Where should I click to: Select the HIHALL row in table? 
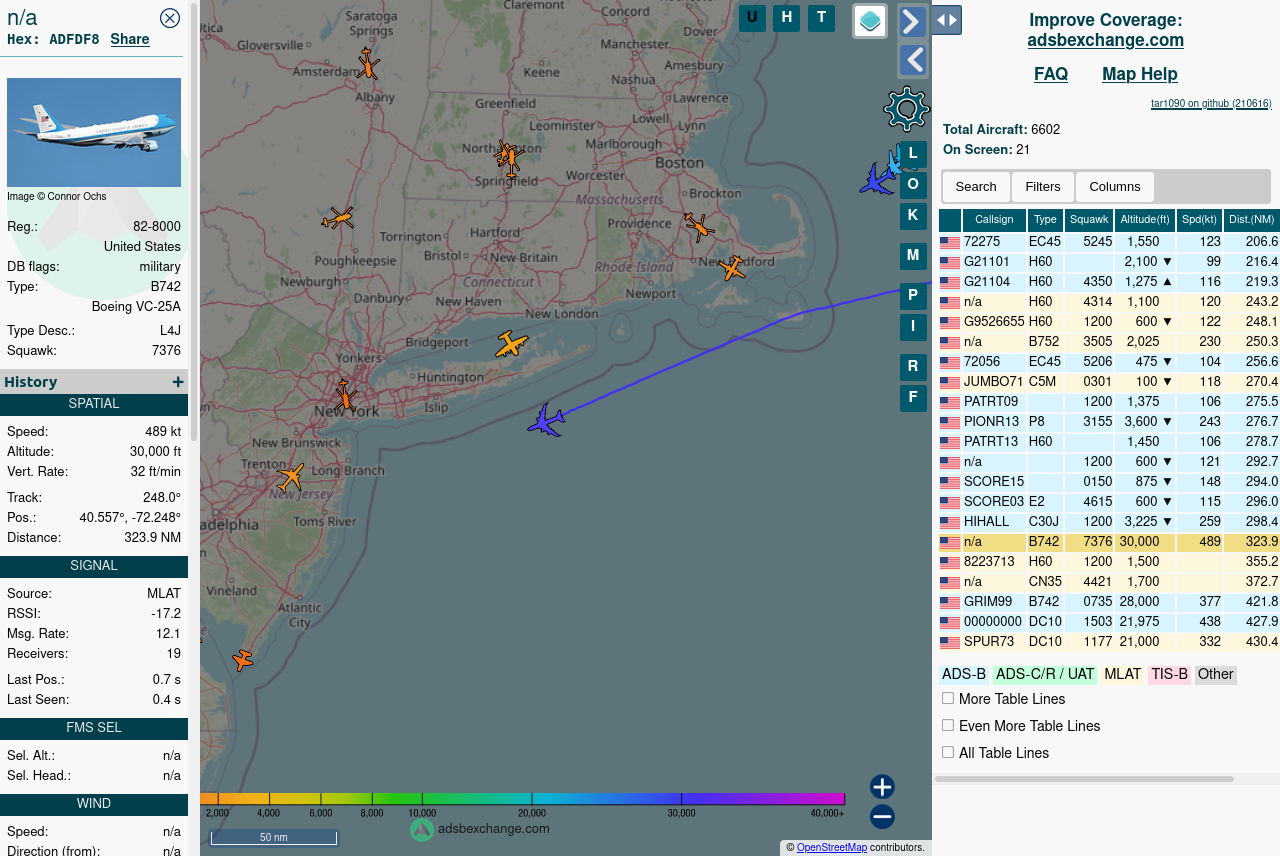tap(1109, 521)
